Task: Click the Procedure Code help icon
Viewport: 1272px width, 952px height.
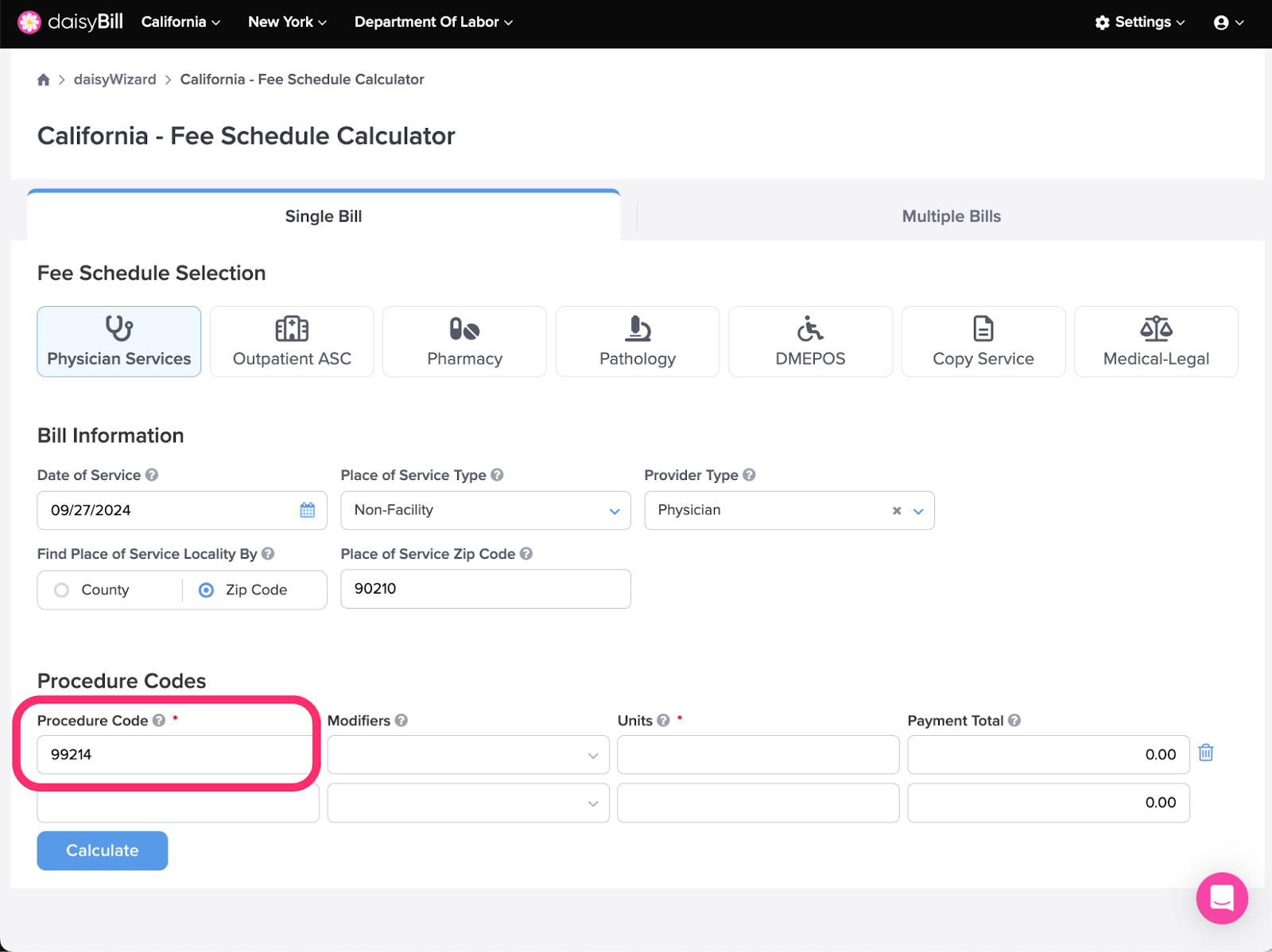Action: (x=159, y=720)
